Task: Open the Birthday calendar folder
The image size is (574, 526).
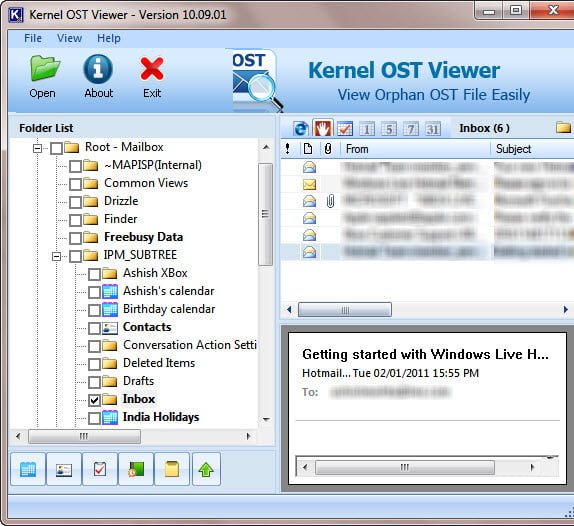Action: (x=169, y=309)
